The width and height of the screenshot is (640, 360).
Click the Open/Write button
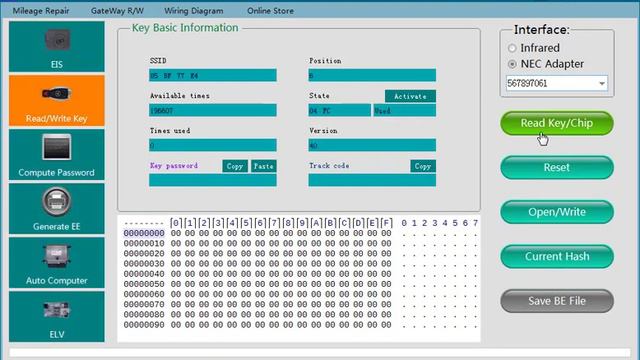(557, 212)
